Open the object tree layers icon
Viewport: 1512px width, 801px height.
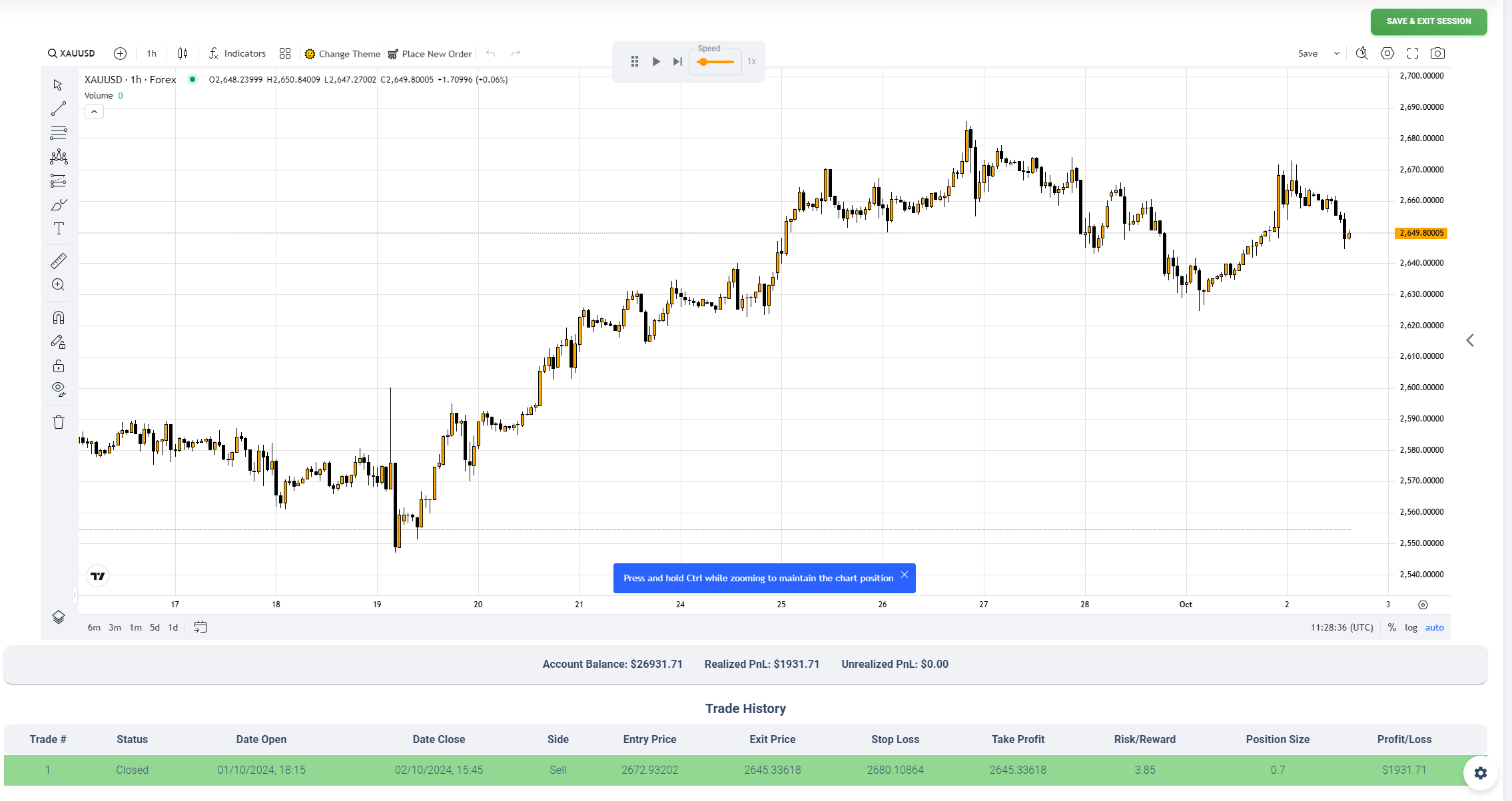58,617
